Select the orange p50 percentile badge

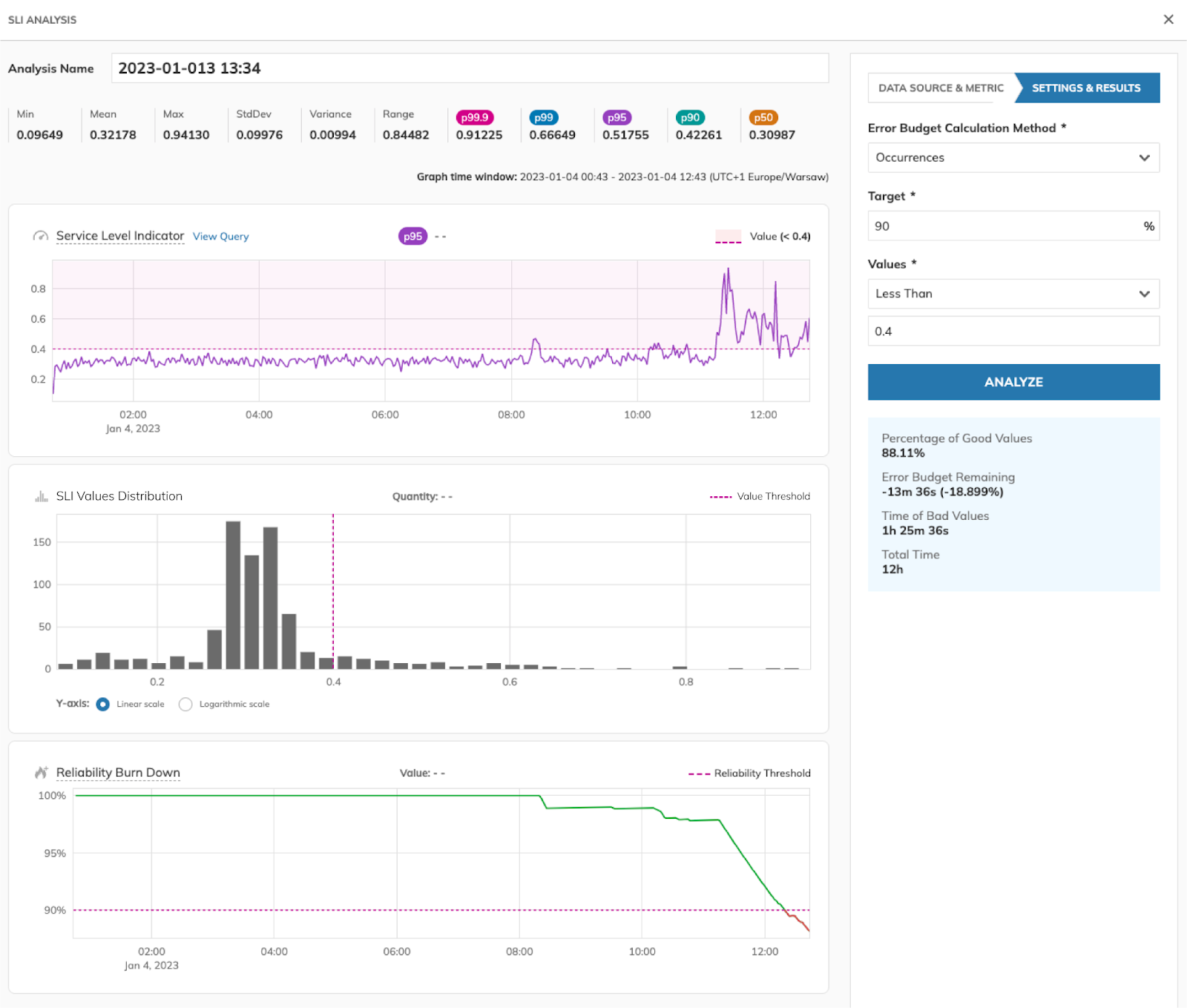pyautogui.click(x=763, y=117)
